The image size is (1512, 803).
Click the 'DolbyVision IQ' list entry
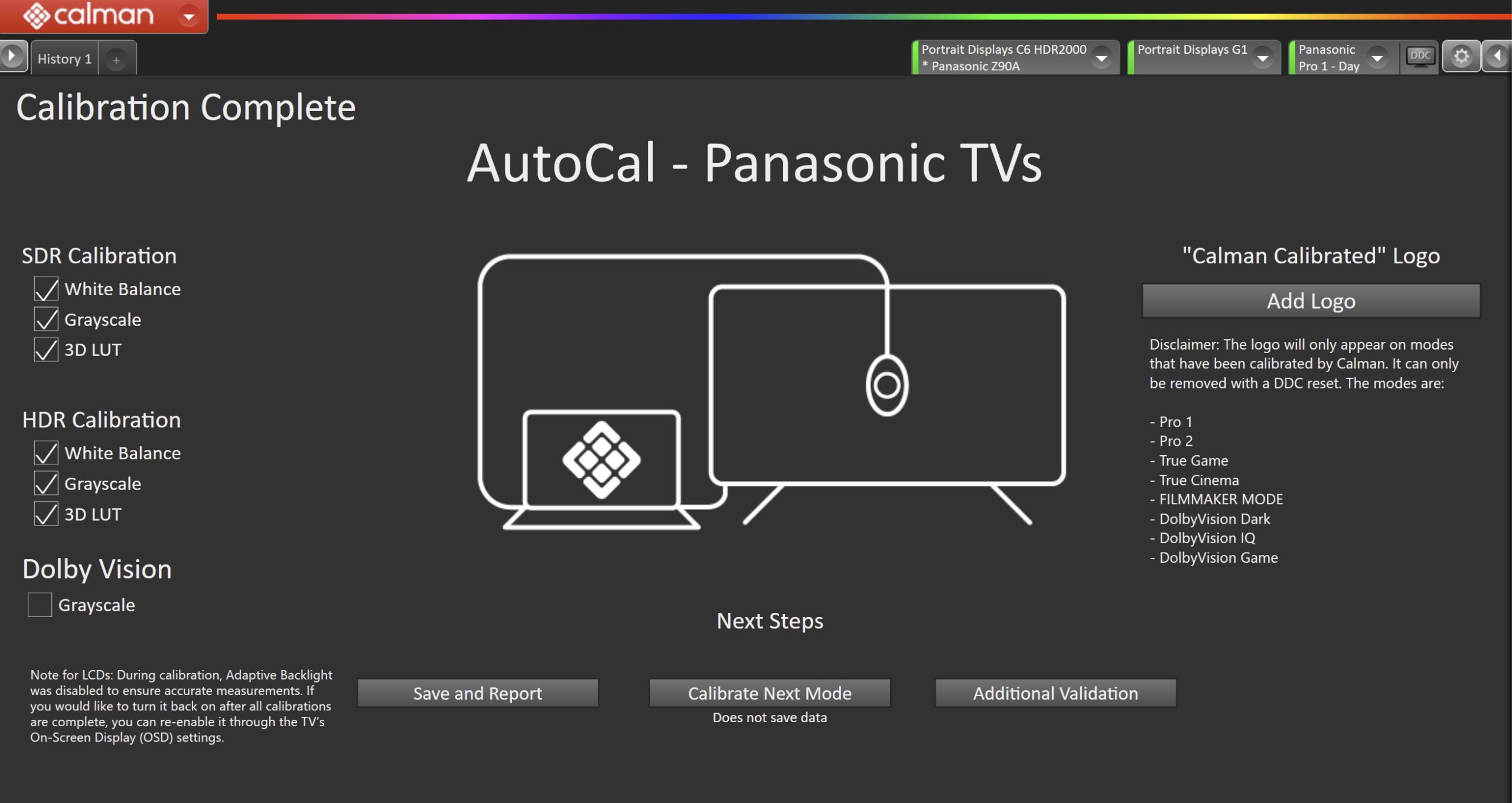[x=1203, y=538]
